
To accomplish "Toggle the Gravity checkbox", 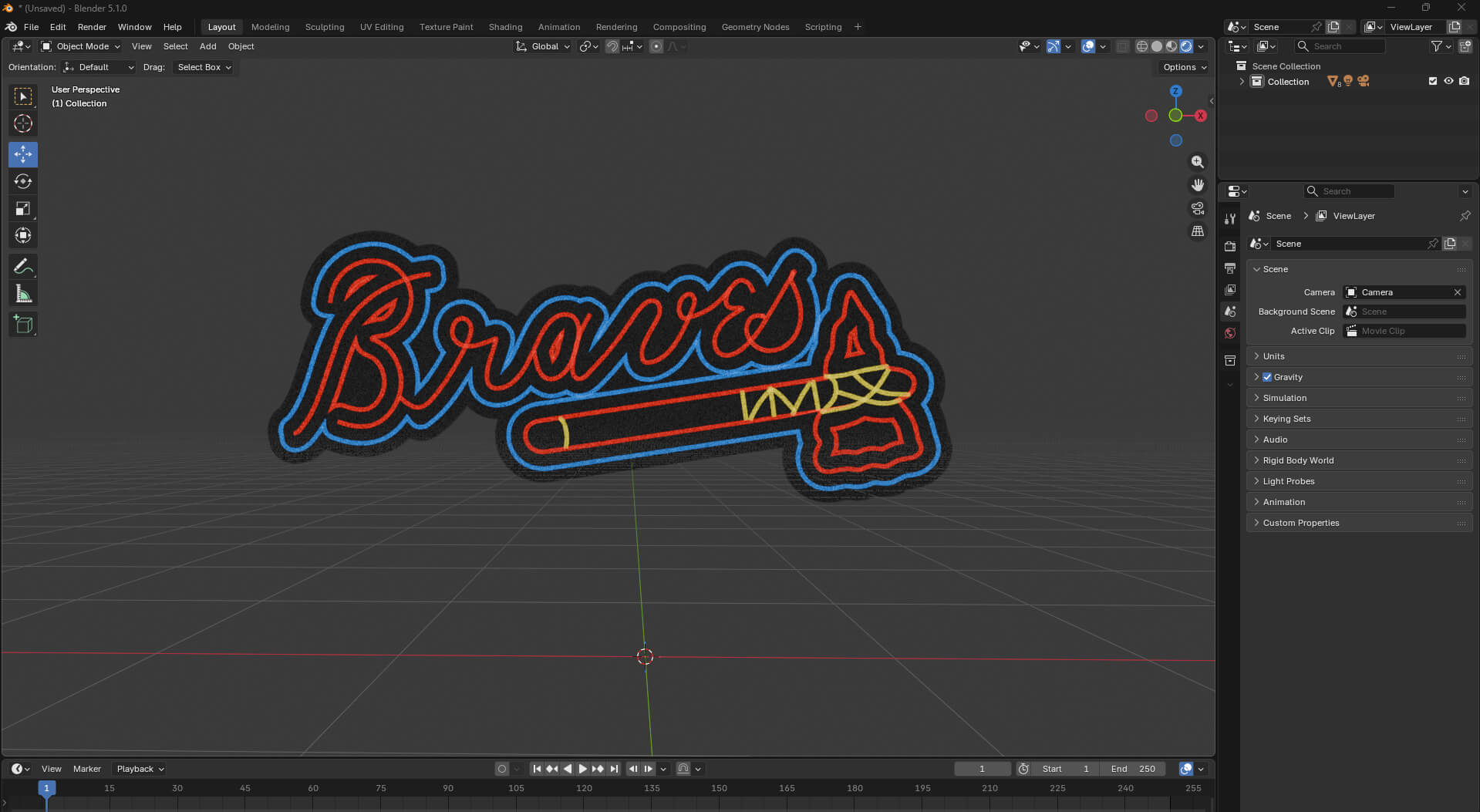I will [x=1267, y=377].
